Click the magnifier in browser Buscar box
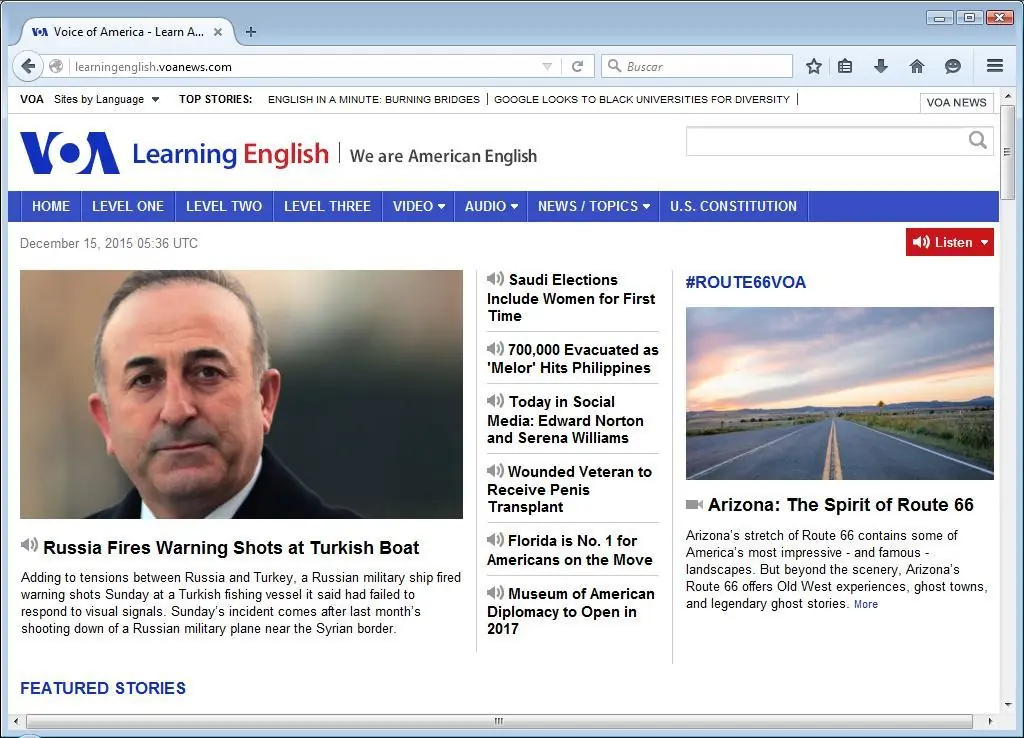Viewport: 1024px width, 738px height. point(614,66)
